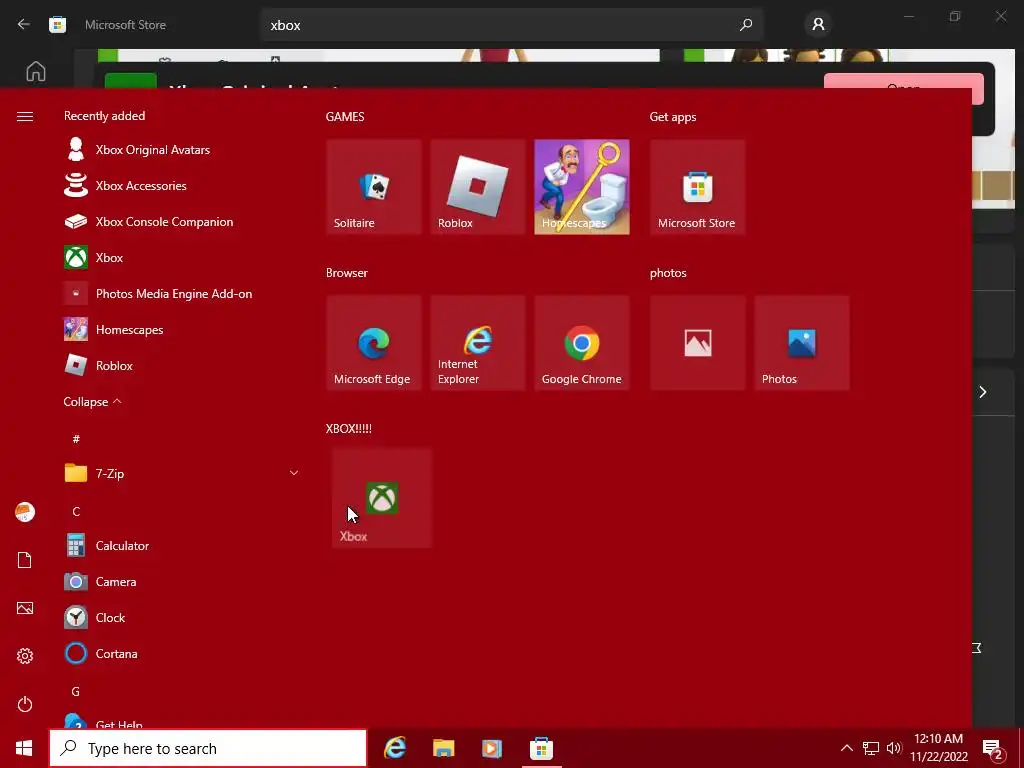Click the Browser group title

[347, 273]
